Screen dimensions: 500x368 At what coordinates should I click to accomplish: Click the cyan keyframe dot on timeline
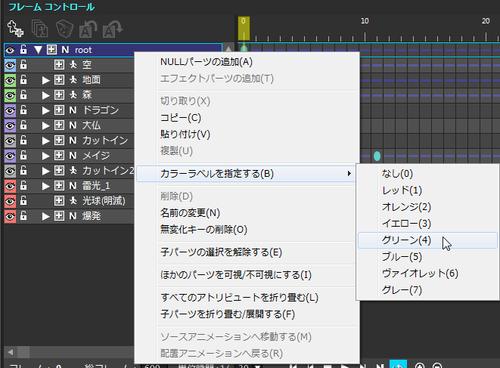tap(377, 156)
